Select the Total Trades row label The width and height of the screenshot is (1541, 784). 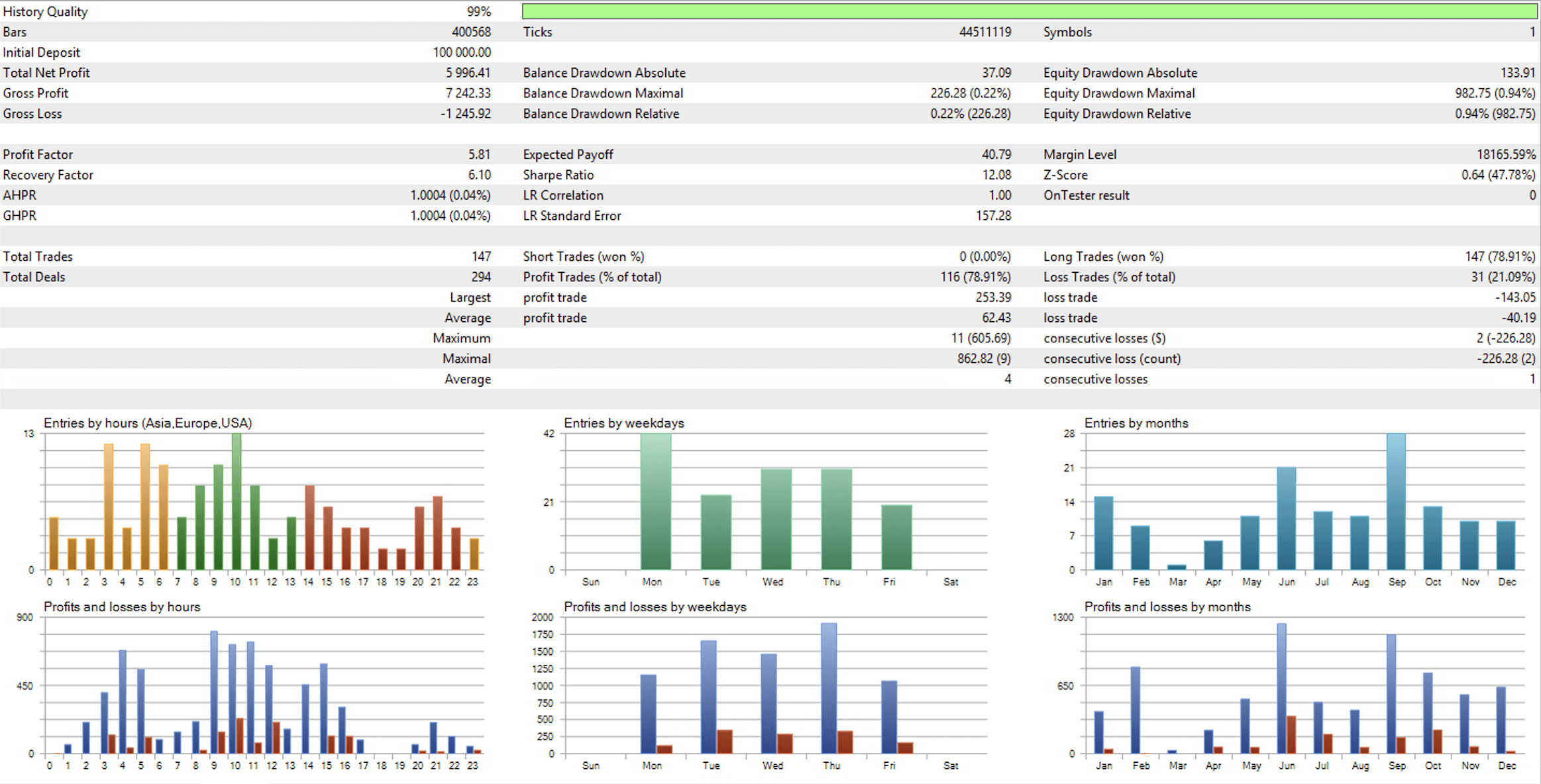[x=38, y=257]
